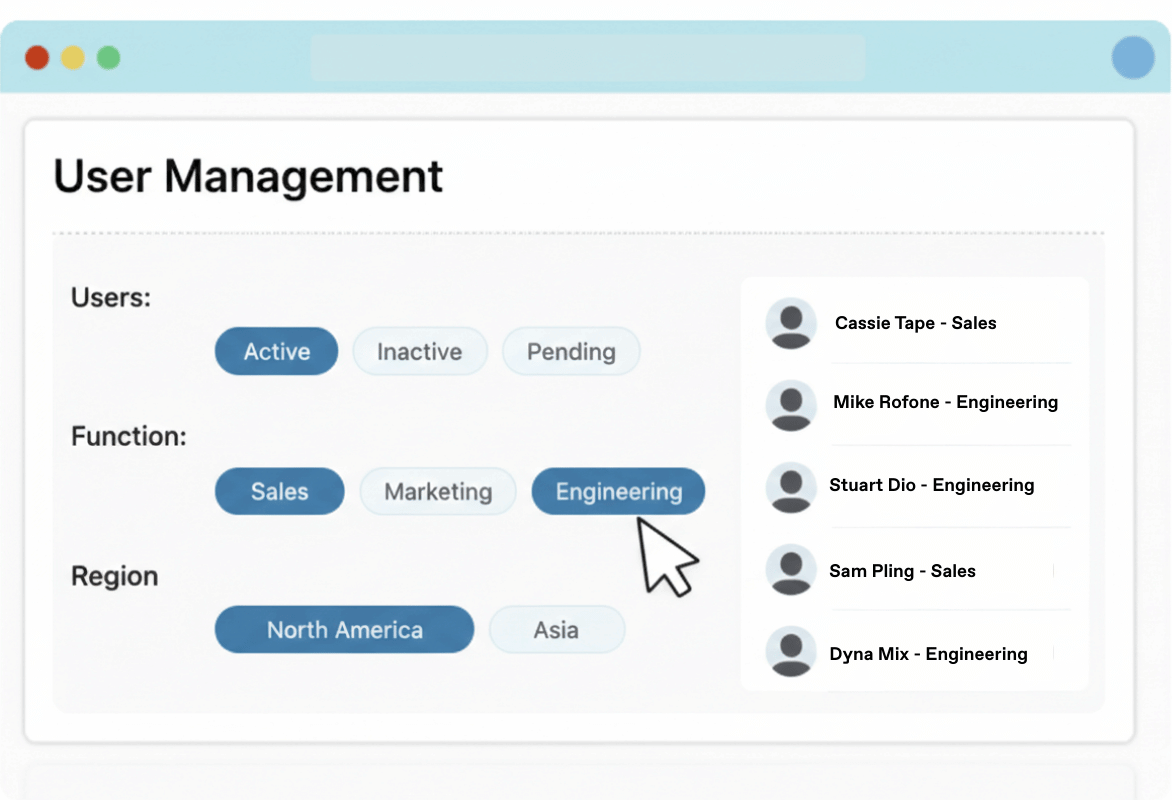Click Sam Pling's avatar icon

[791, 569]
